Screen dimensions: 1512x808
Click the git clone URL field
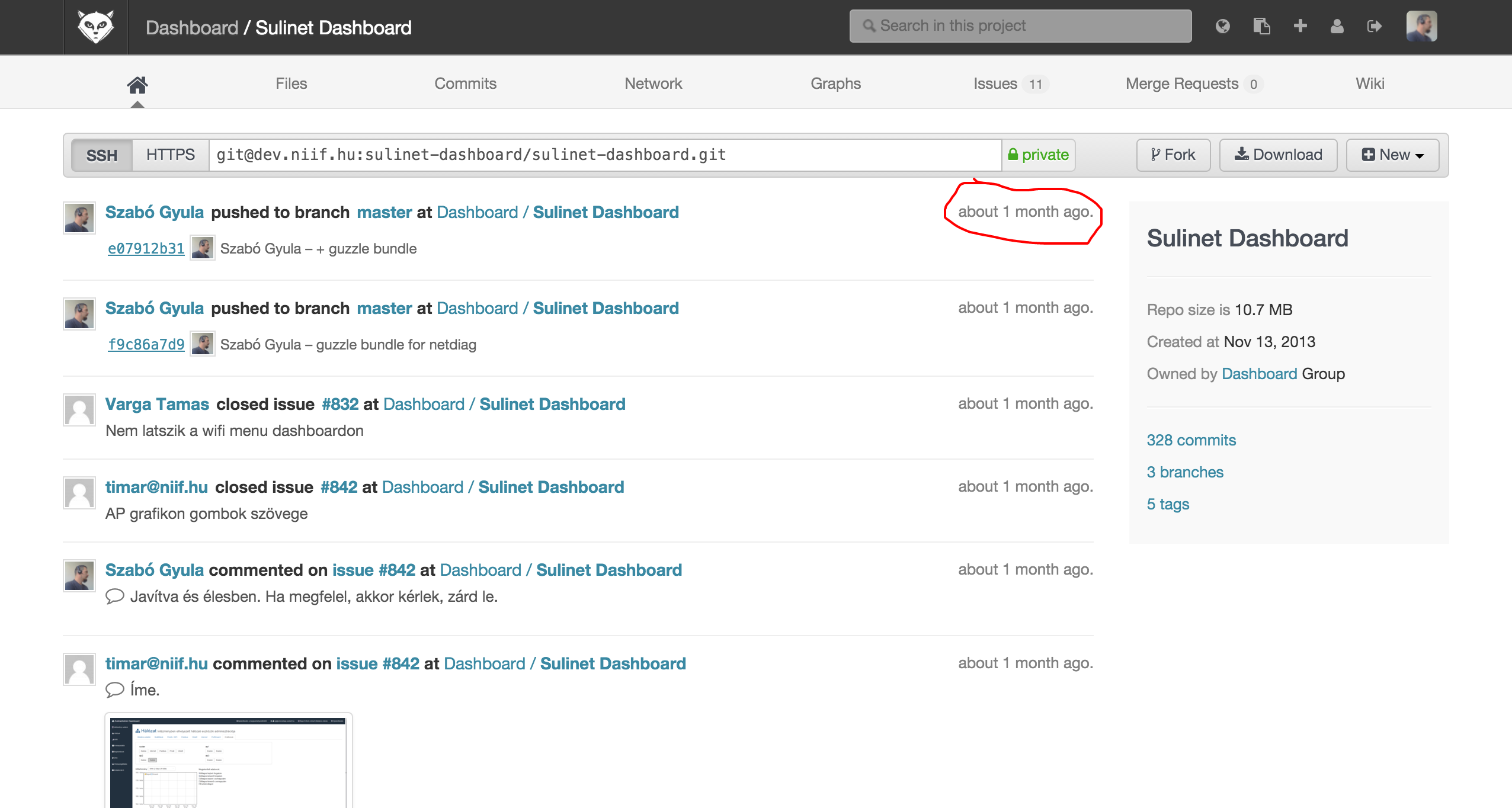(x=605, y=155)
